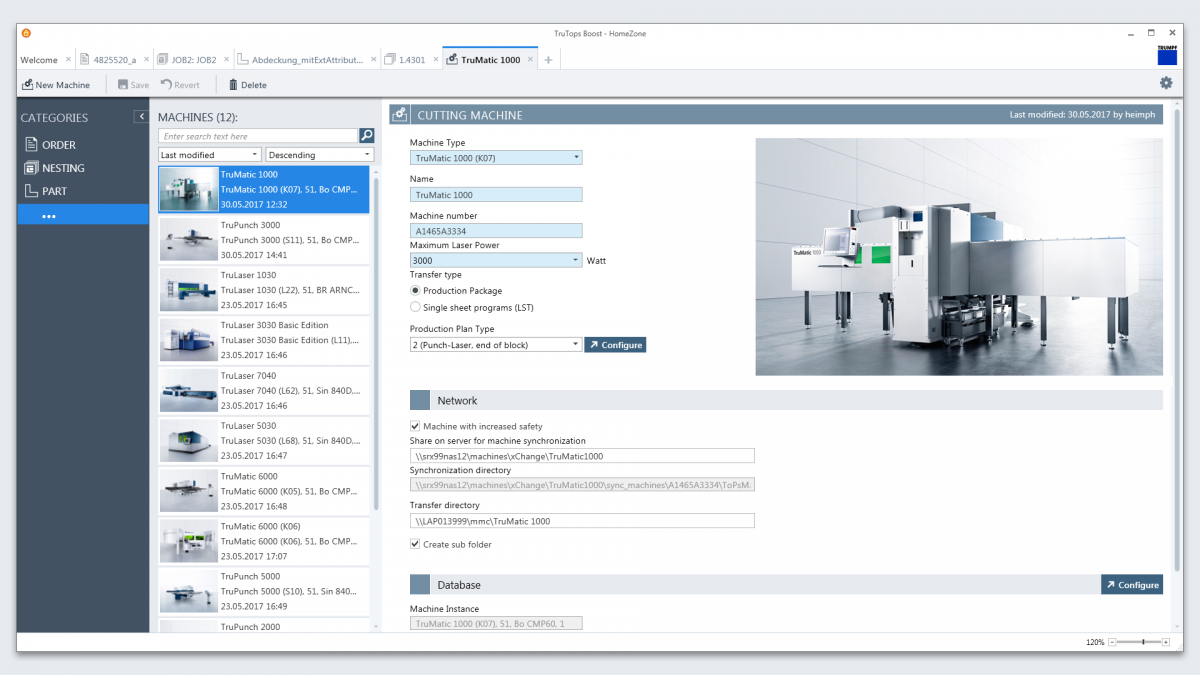Click the machines search magnifier icon

pyautogui.click(x=368, y=135)
